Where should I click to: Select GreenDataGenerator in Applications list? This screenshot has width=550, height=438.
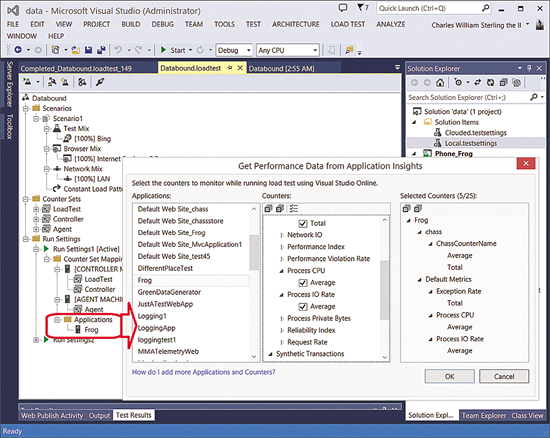pyautogui.click(x=169, y=292)
